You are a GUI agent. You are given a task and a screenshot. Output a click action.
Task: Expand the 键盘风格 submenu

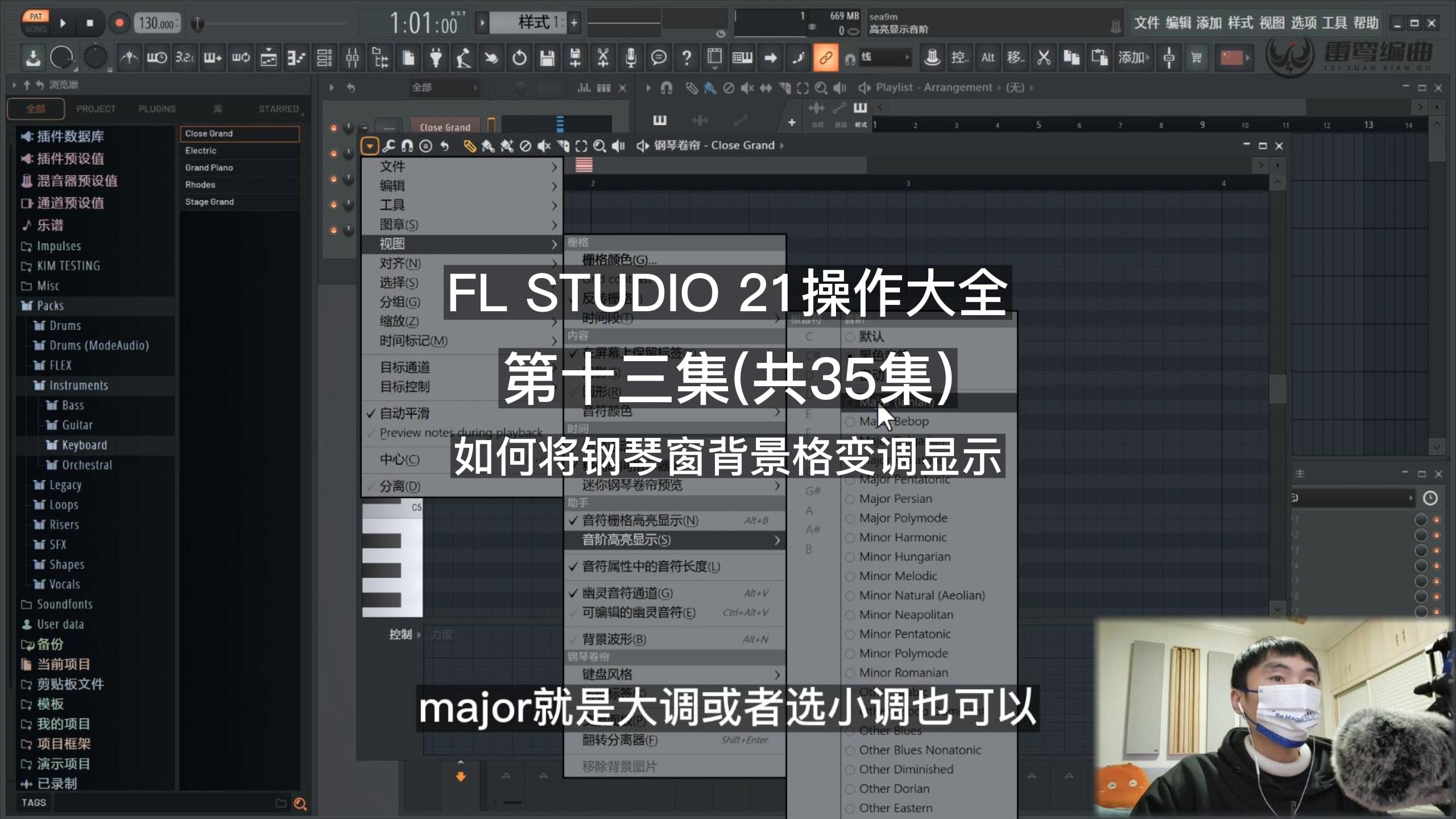[x=675, y=675]
